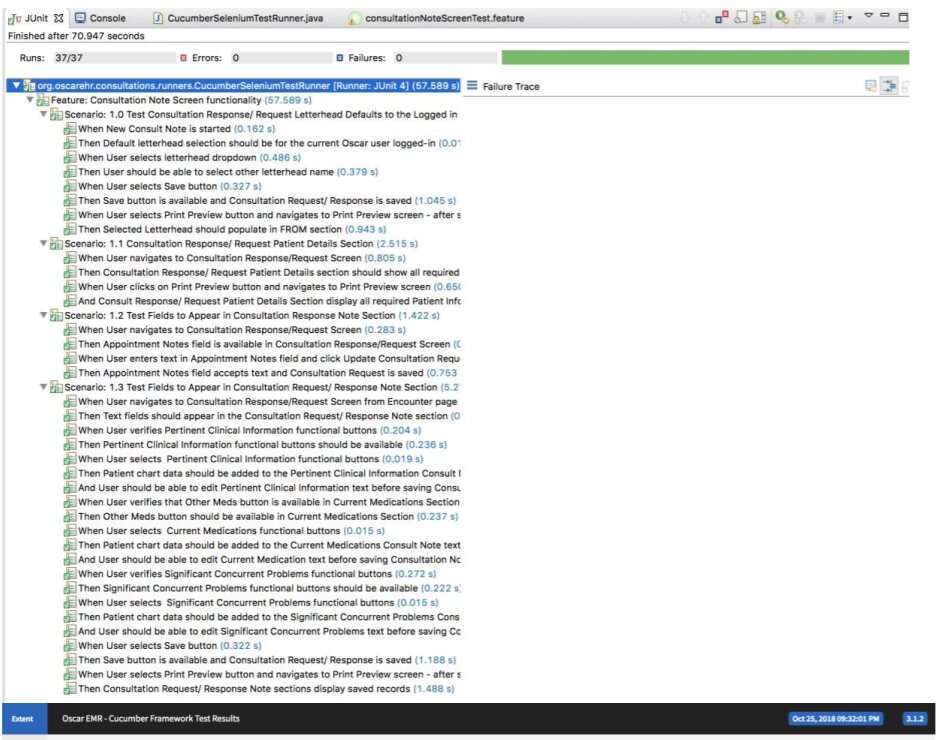This screenshot has width=939, height=740.
Task: Click the JUnit tab close icon
Action: 58,18
